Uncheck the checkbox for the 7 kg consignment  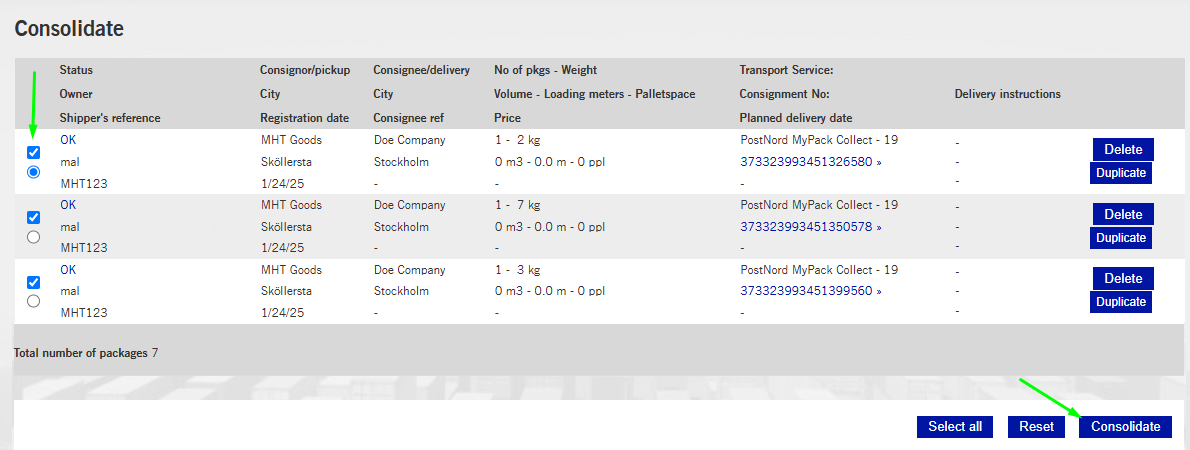tap(33, 217)
